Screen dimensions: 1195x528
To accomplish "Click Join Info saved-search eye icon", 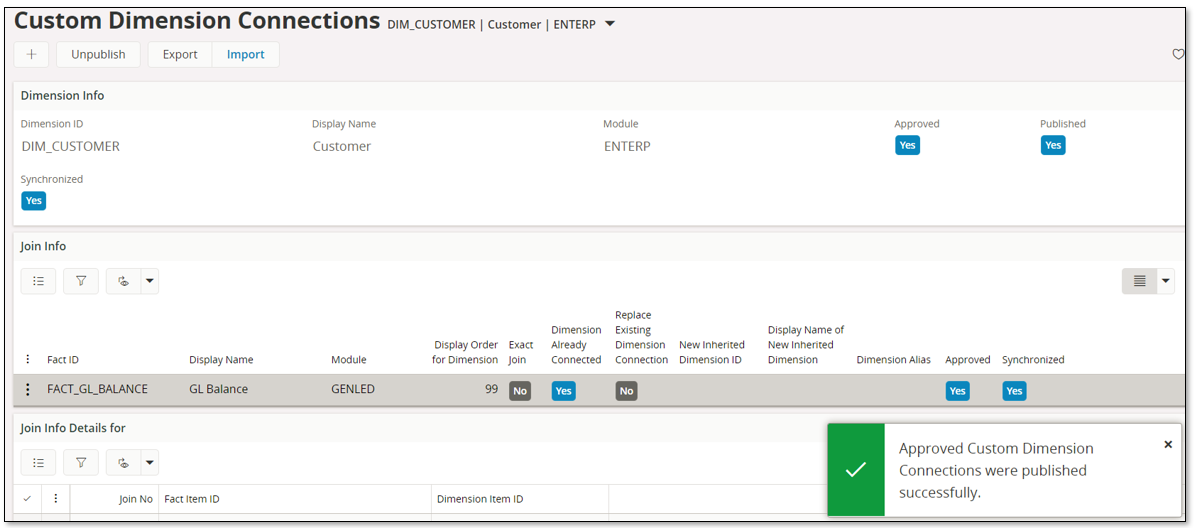I will [x=123, y=282].
